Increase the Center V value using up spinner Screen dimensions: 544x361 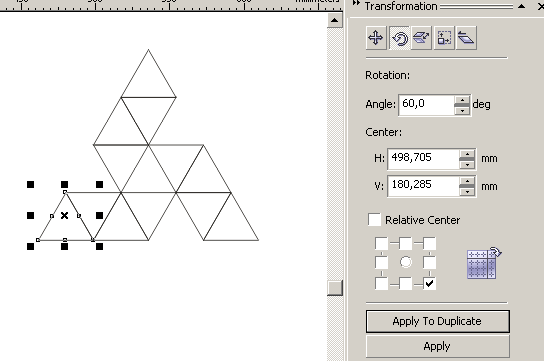pyautogui.click(x=467, y=181)
